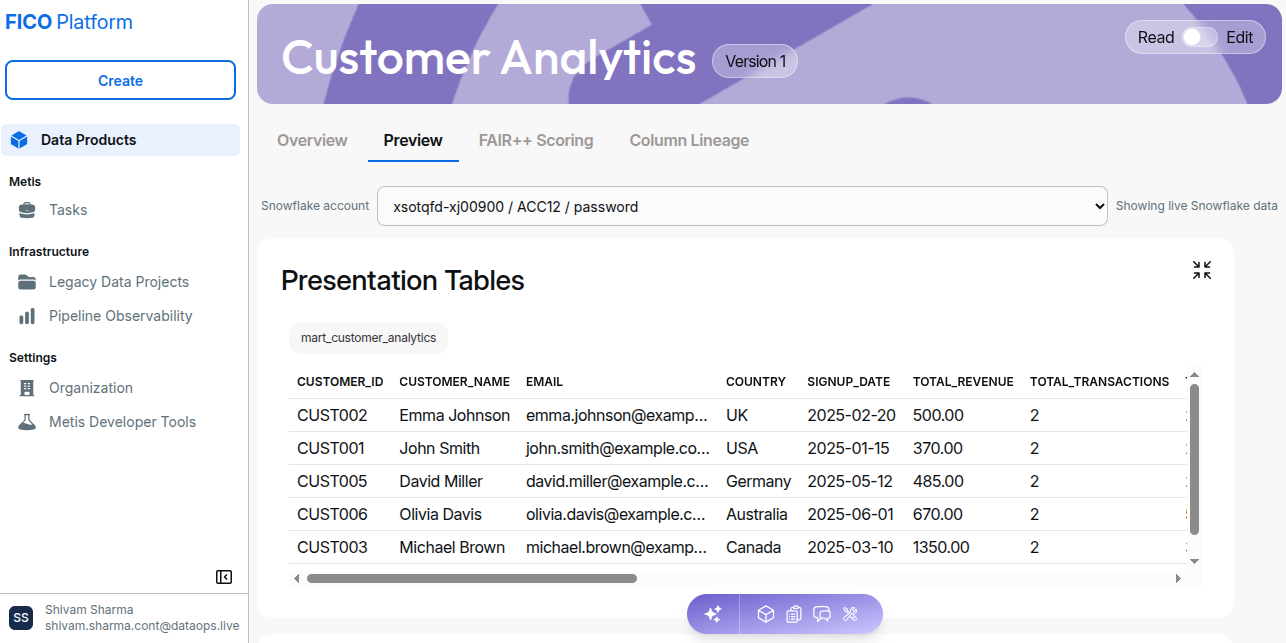Open the FAIR++ Scoring tab
Screen dimensions: 1286x643
(536, 141)
